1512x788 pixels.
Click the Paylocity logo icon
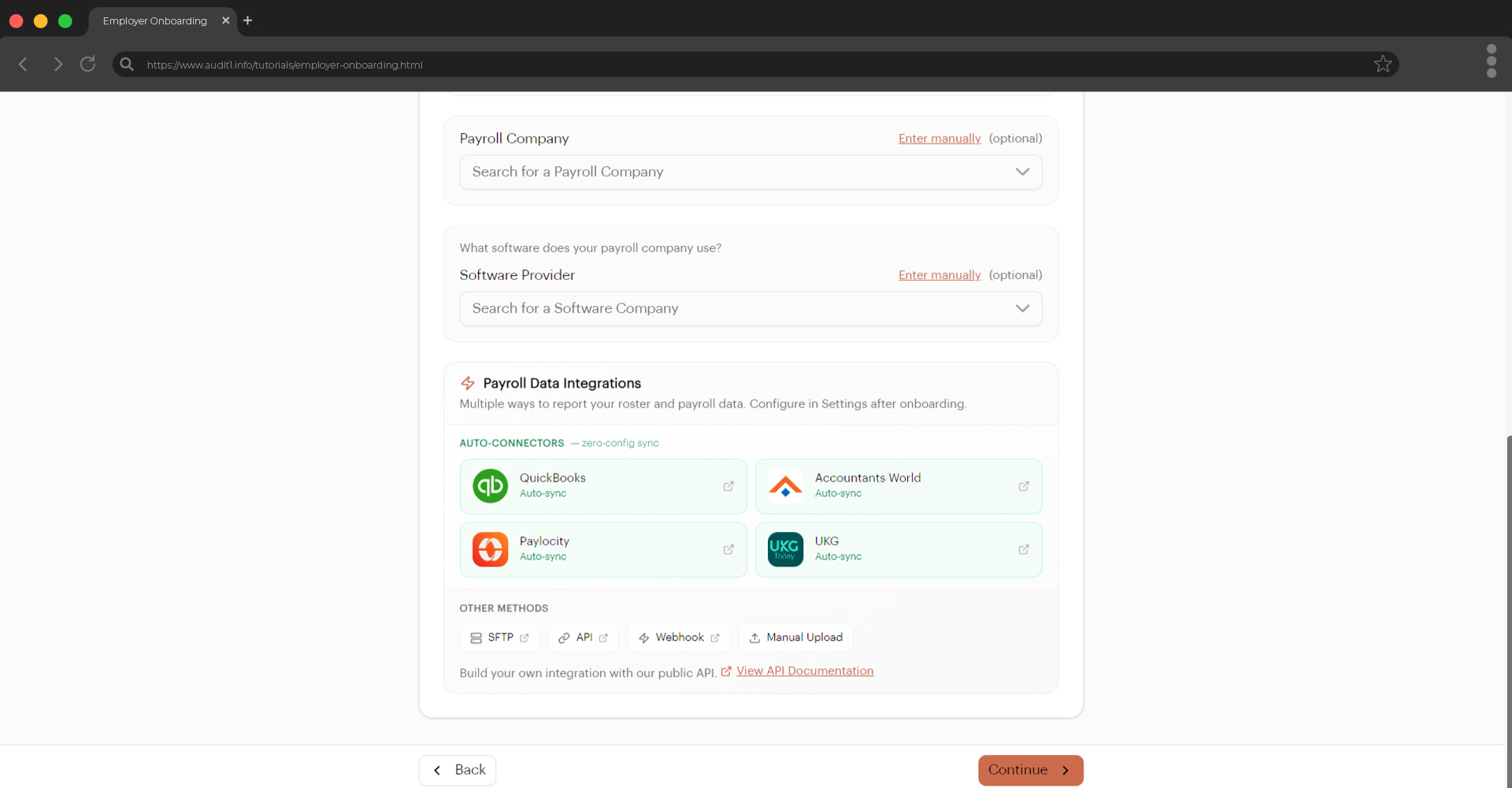(490, 549)
